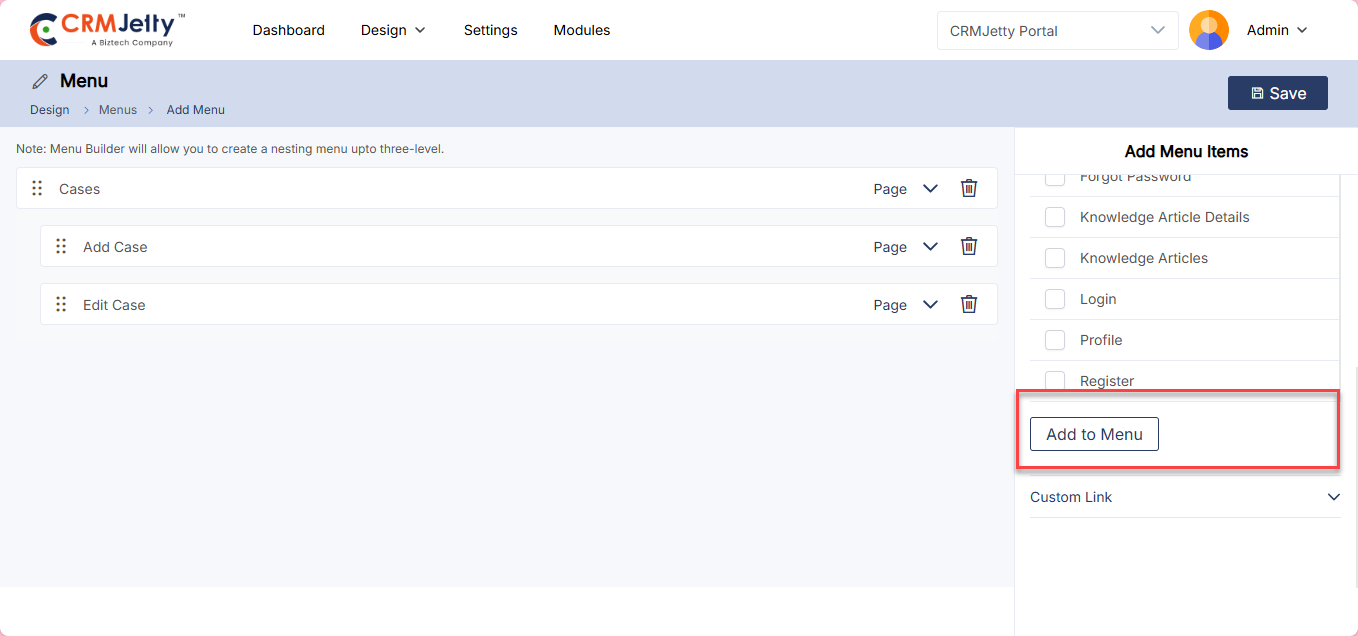Viewport: 1358px width, 636px height.
Task: Click the CRMJetty logo
Action: 107,30
